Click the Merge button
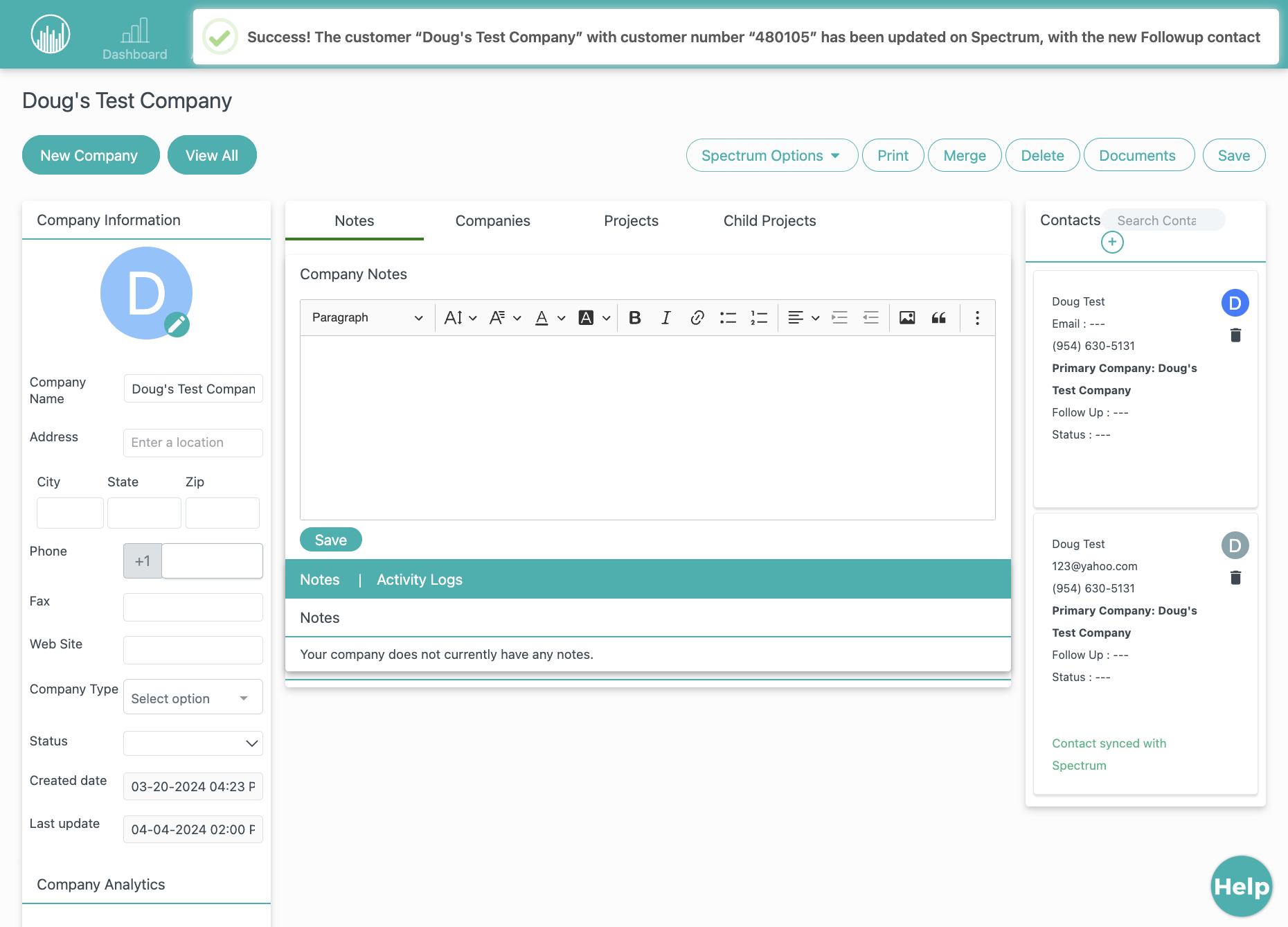This screenshot has height=927, width=1288. (x=965, y=155)
